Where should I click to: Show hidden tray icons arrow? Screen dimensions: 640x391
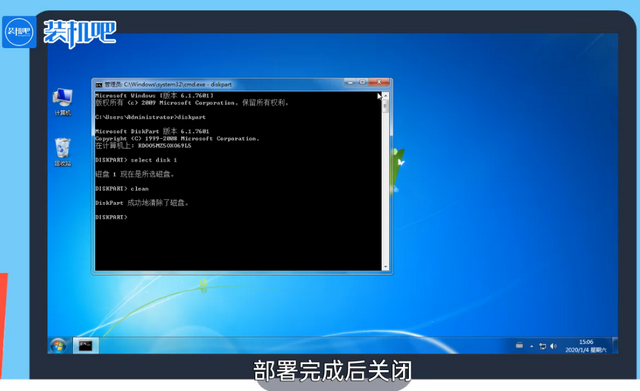531,347
